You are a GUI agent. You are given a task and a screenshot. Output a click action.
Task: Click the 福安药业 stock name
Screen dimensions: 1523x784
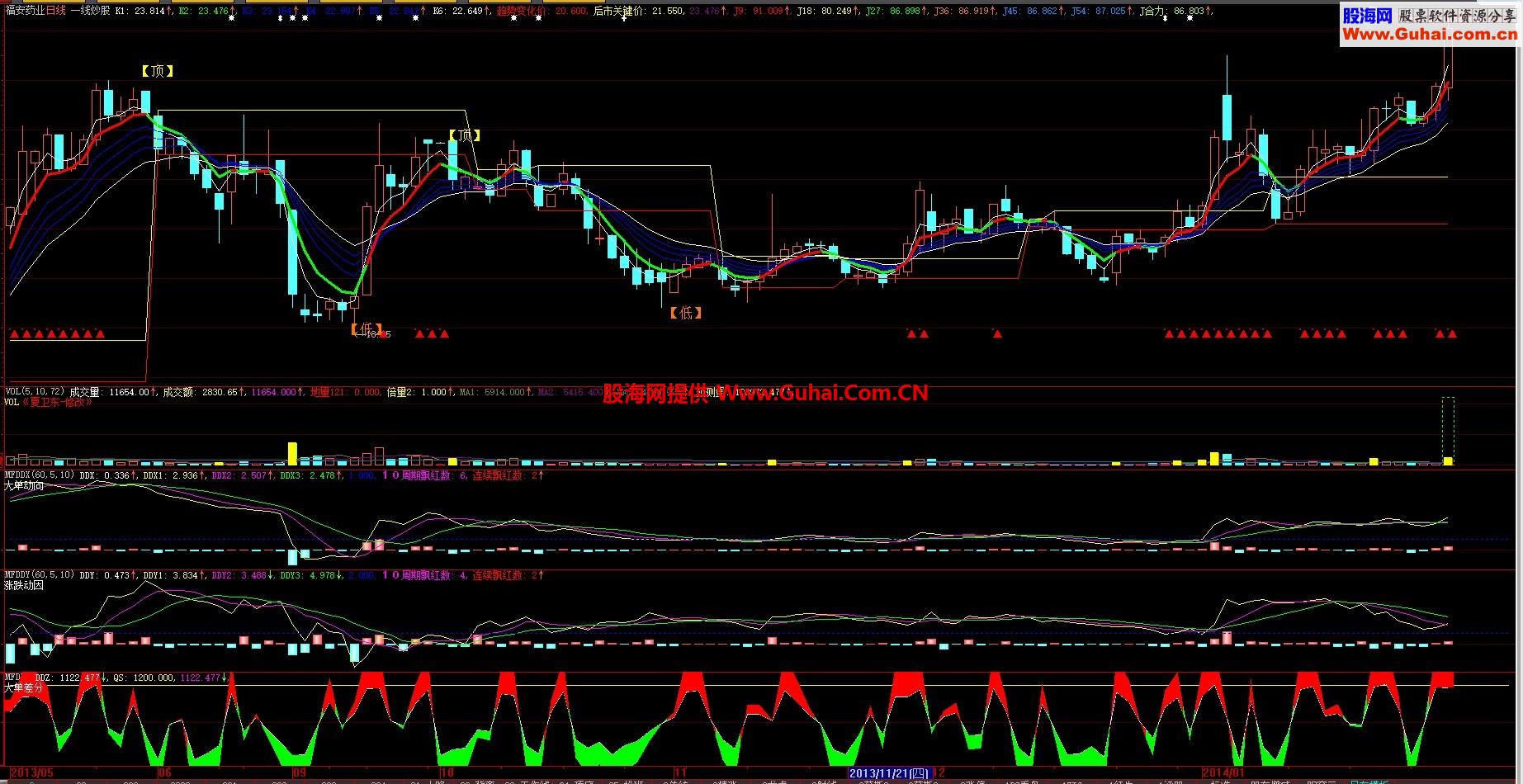25,12
